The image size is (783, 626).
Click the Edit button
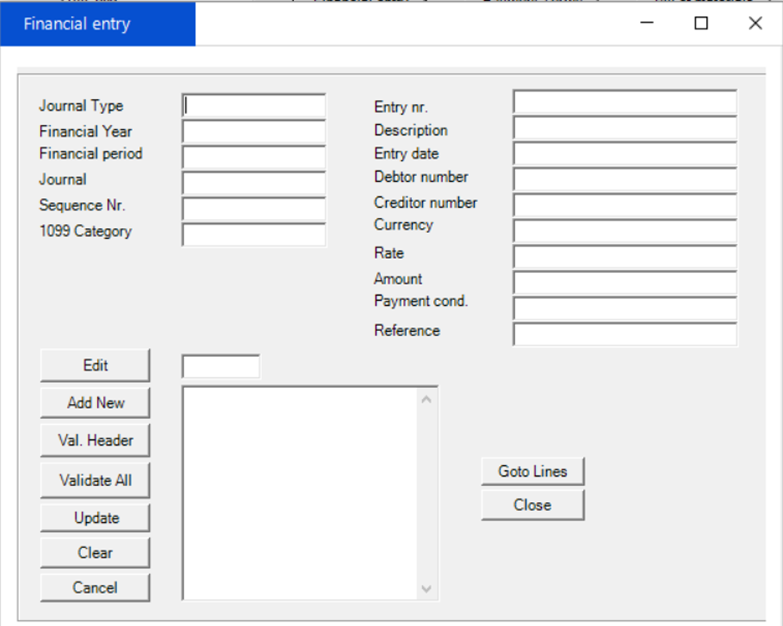point(95,365)
